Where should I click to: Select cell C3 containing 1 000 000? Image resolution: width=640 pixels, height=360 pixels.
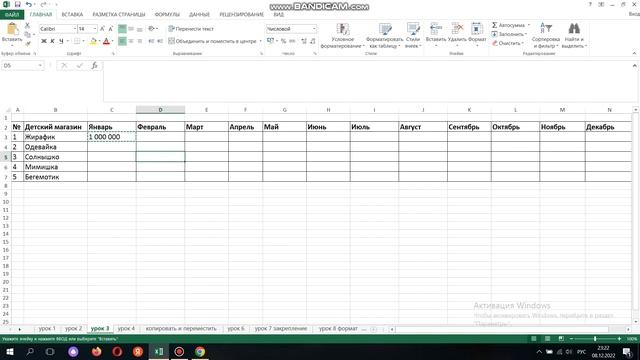coord(111,137)
